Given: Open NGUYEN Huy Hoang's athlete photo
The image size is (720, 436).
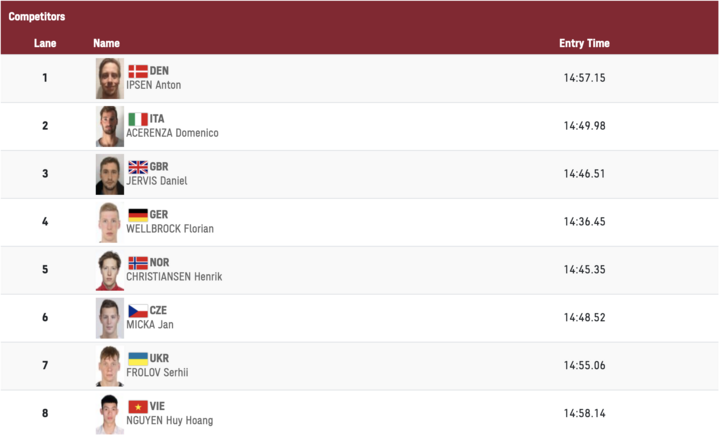Looking at the screenshot, I should (x=110, y=414).
